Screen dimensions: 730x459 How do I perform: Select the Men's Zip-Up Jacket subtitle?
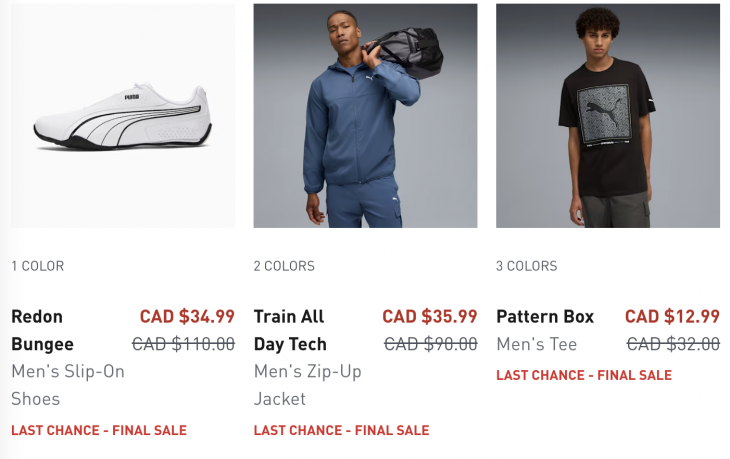tap(308, 385)
